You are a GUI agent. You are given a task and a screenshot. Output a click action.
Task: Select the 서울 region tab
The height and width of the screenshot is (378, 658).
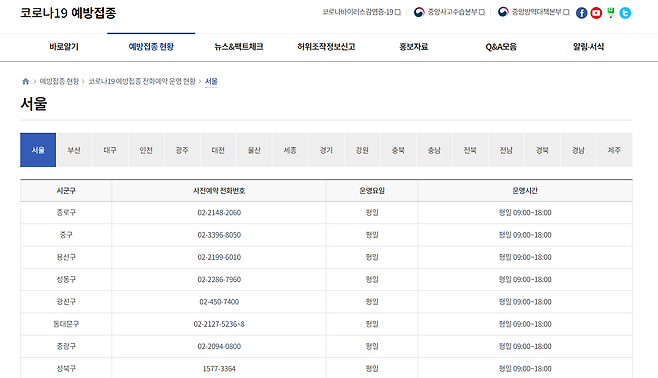[x=38, y=150]
